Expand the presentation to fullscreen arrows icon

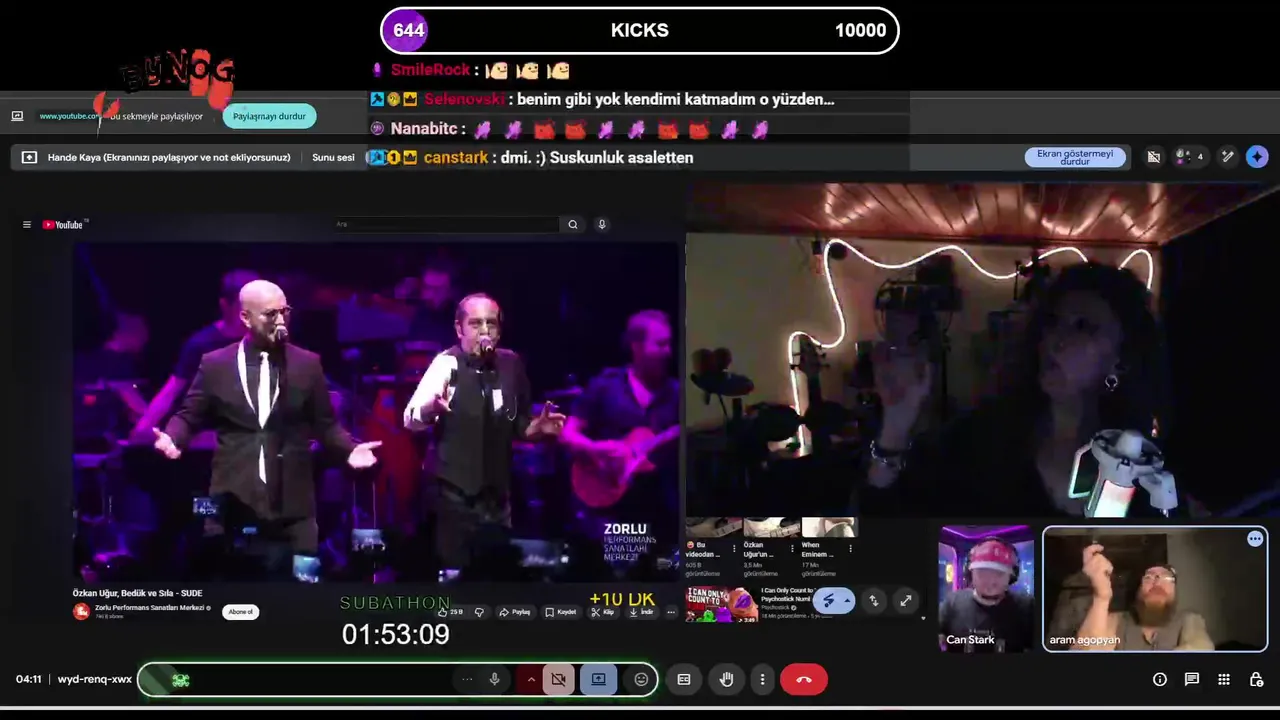[x=905, y=600]
